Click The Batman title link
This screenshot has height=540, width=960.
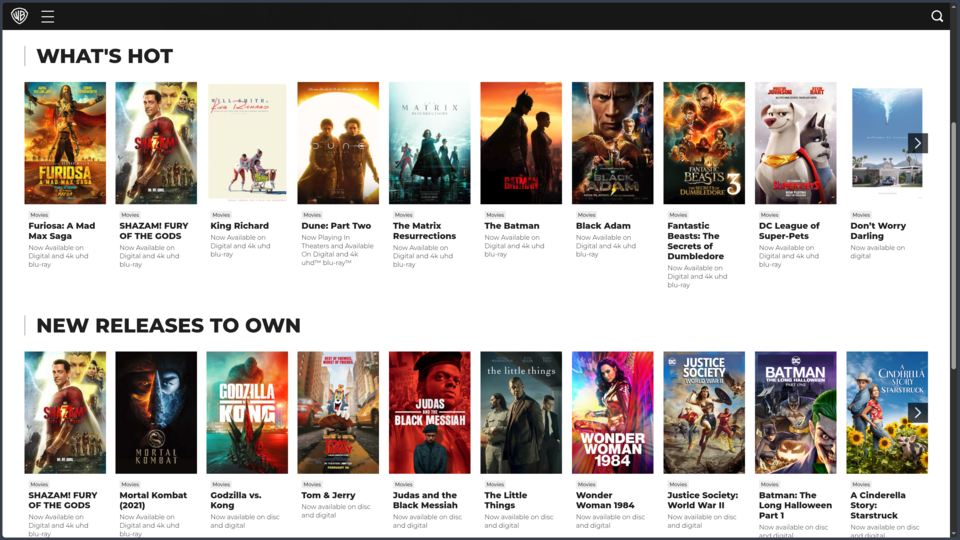pos(512,226)
